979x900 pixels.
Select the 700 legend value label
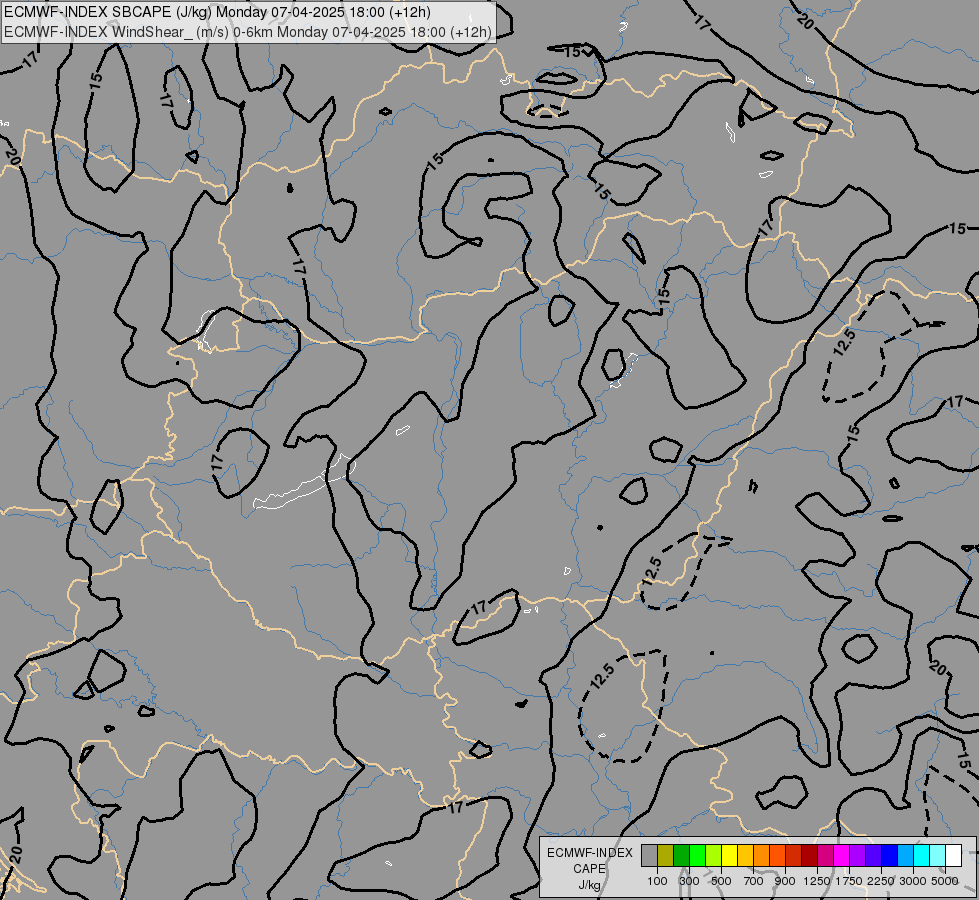(754, 881)
